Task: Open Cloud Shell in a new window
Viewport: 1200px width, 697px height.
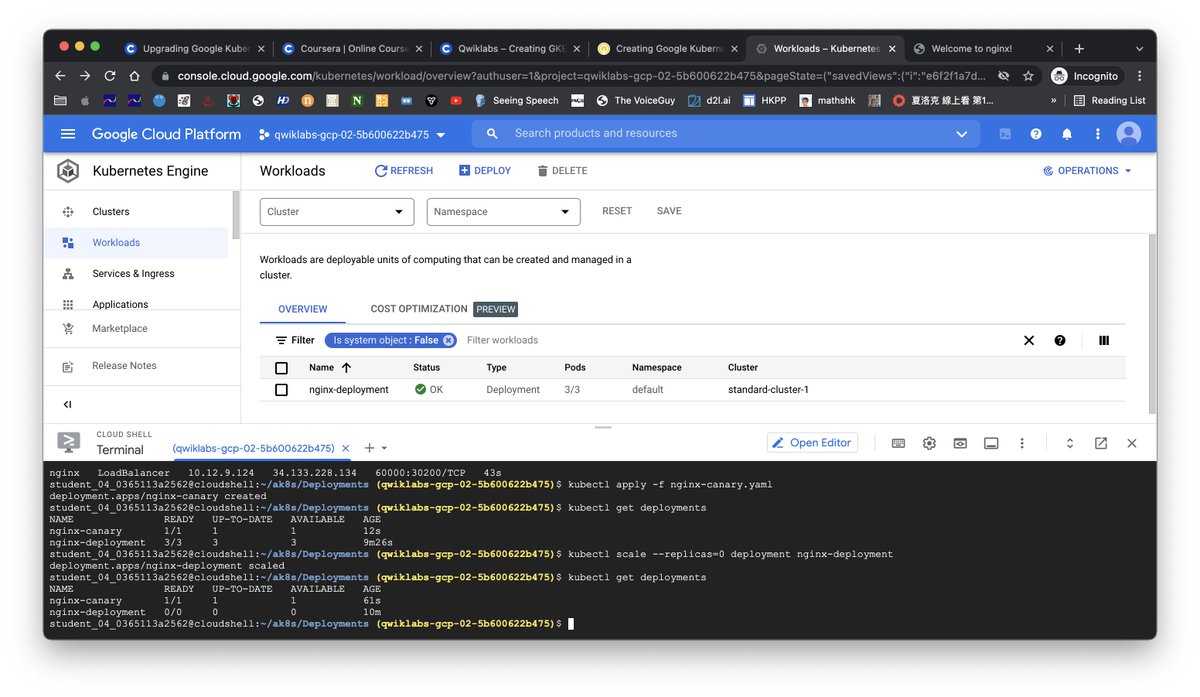Action: (x=1101, y=443)
